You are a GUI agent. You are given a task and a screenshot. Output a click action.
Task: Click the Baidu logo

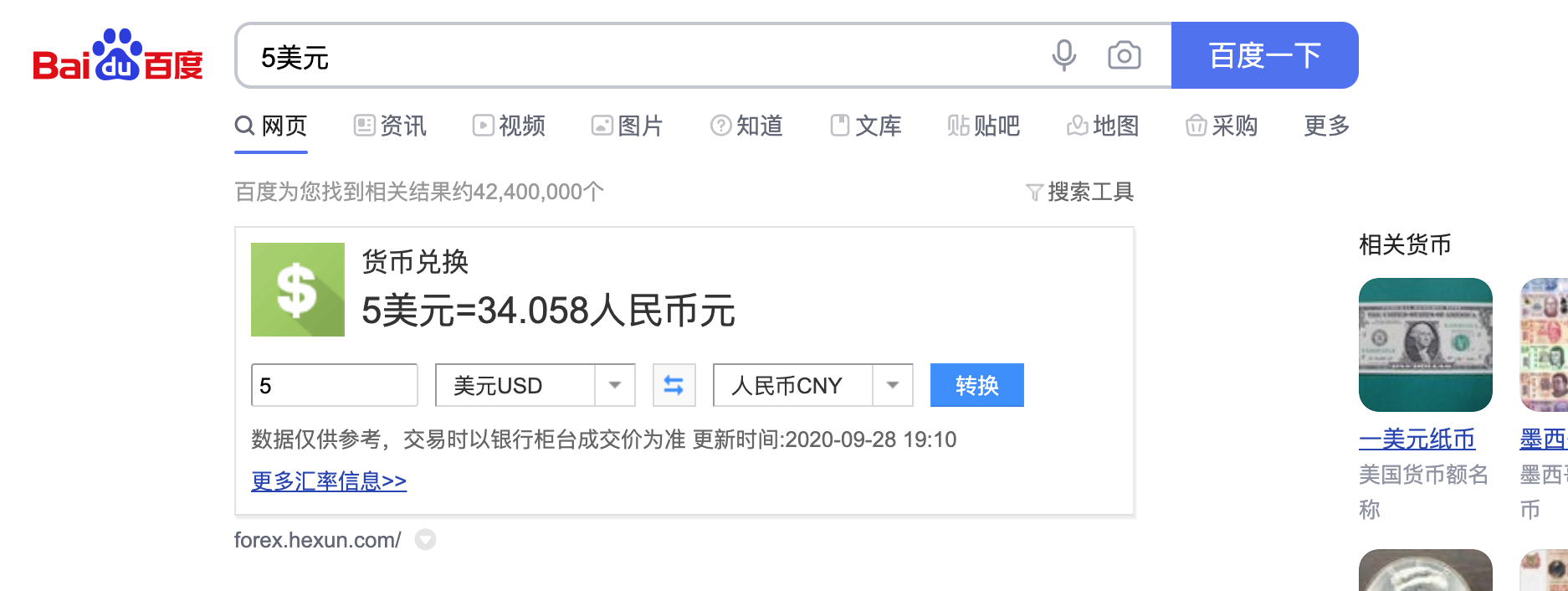click(x=118, y=55)
